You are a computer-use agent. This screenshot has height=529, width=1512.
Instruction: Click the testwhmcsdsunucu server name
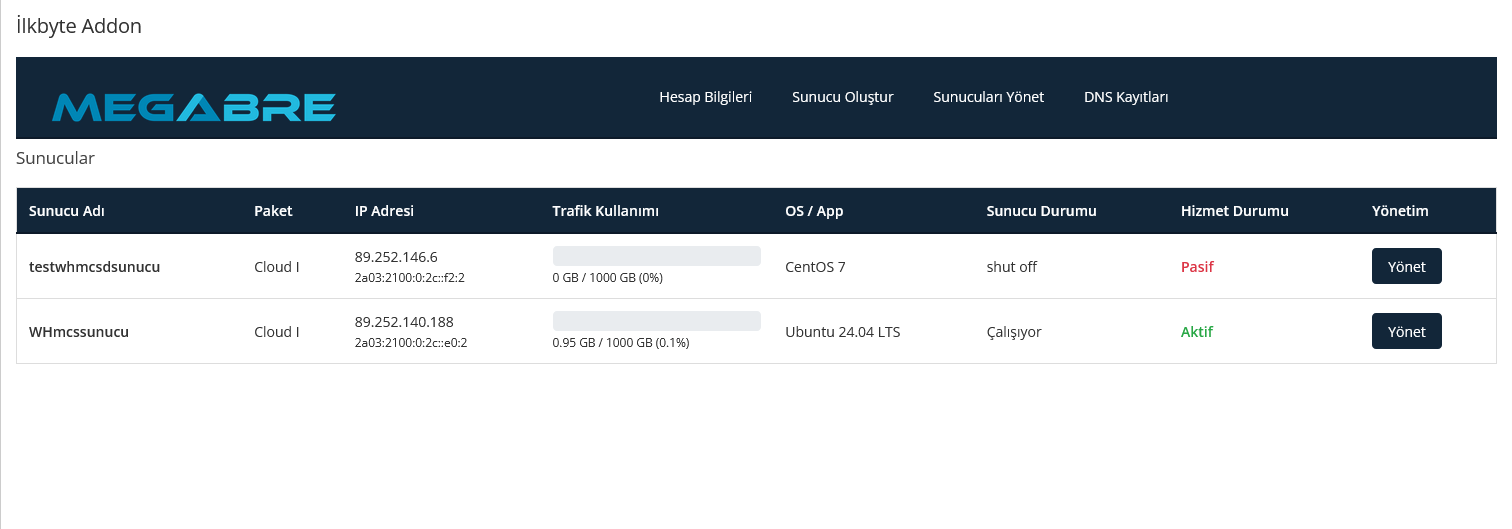click(x=94, y=267)
